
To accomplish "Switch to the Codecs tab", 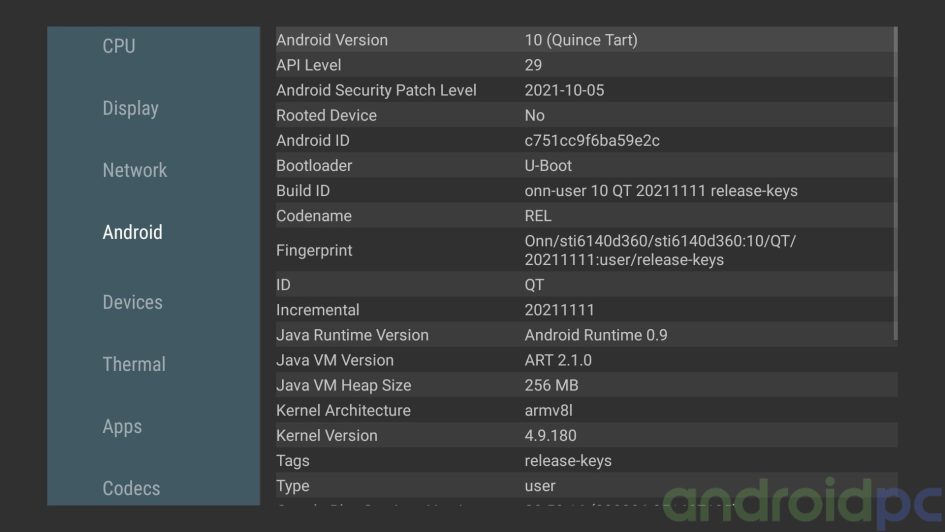I will [x=131, y=488].
